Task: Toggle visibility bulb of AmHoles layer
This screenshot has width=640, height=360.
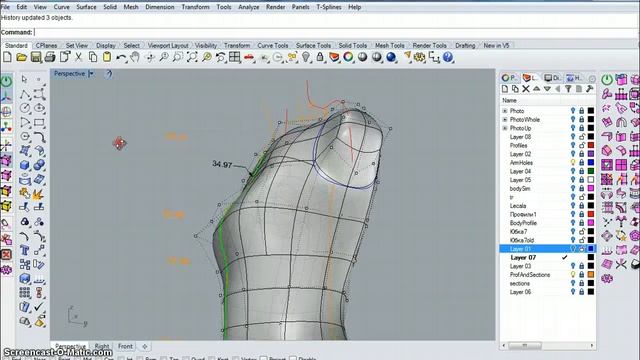Action: [573, 162]
